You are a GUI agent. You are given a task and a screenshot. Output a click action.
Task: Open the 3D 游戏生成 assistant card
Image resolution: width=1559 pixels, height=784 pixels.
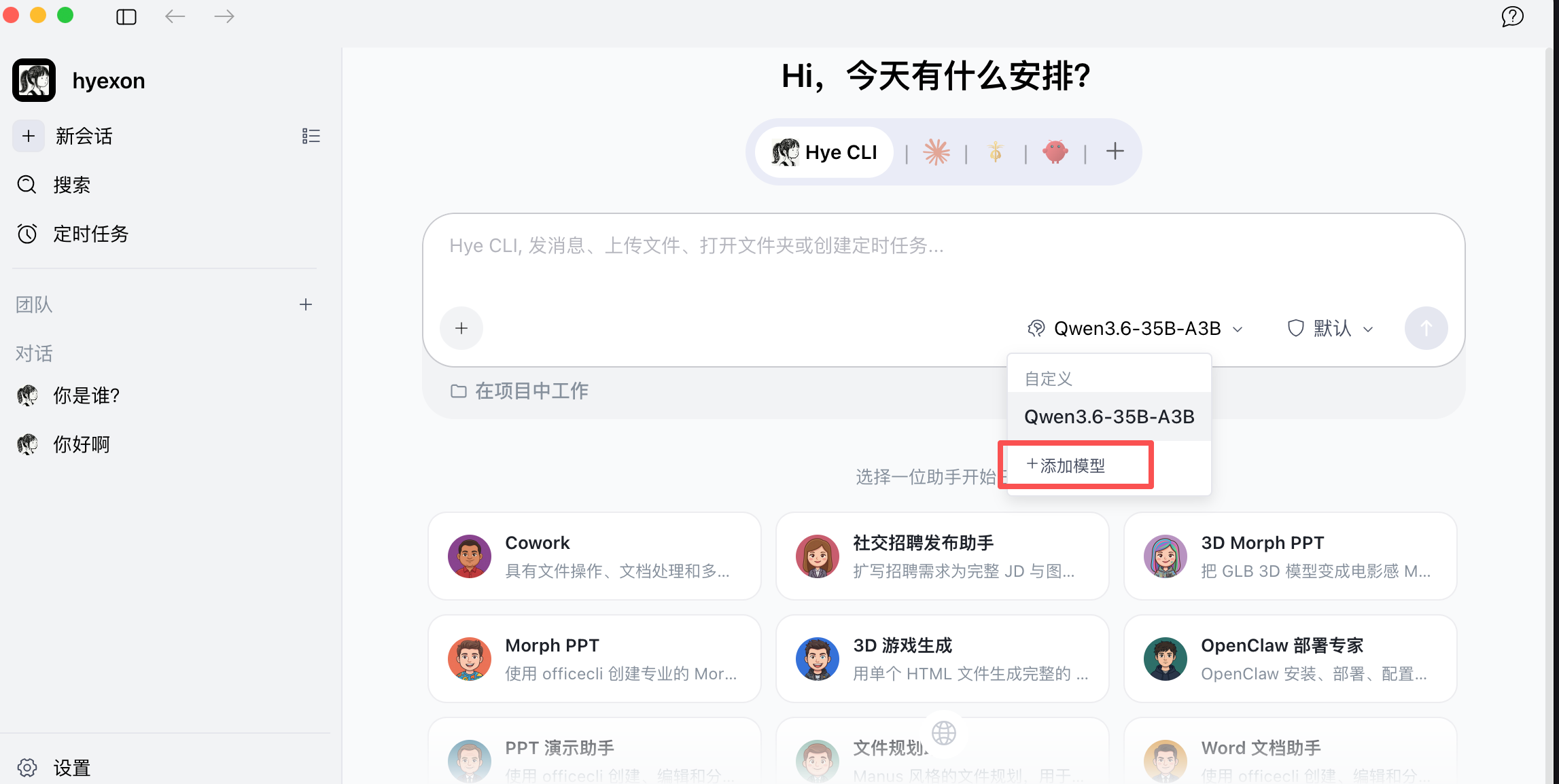point(943,658)
